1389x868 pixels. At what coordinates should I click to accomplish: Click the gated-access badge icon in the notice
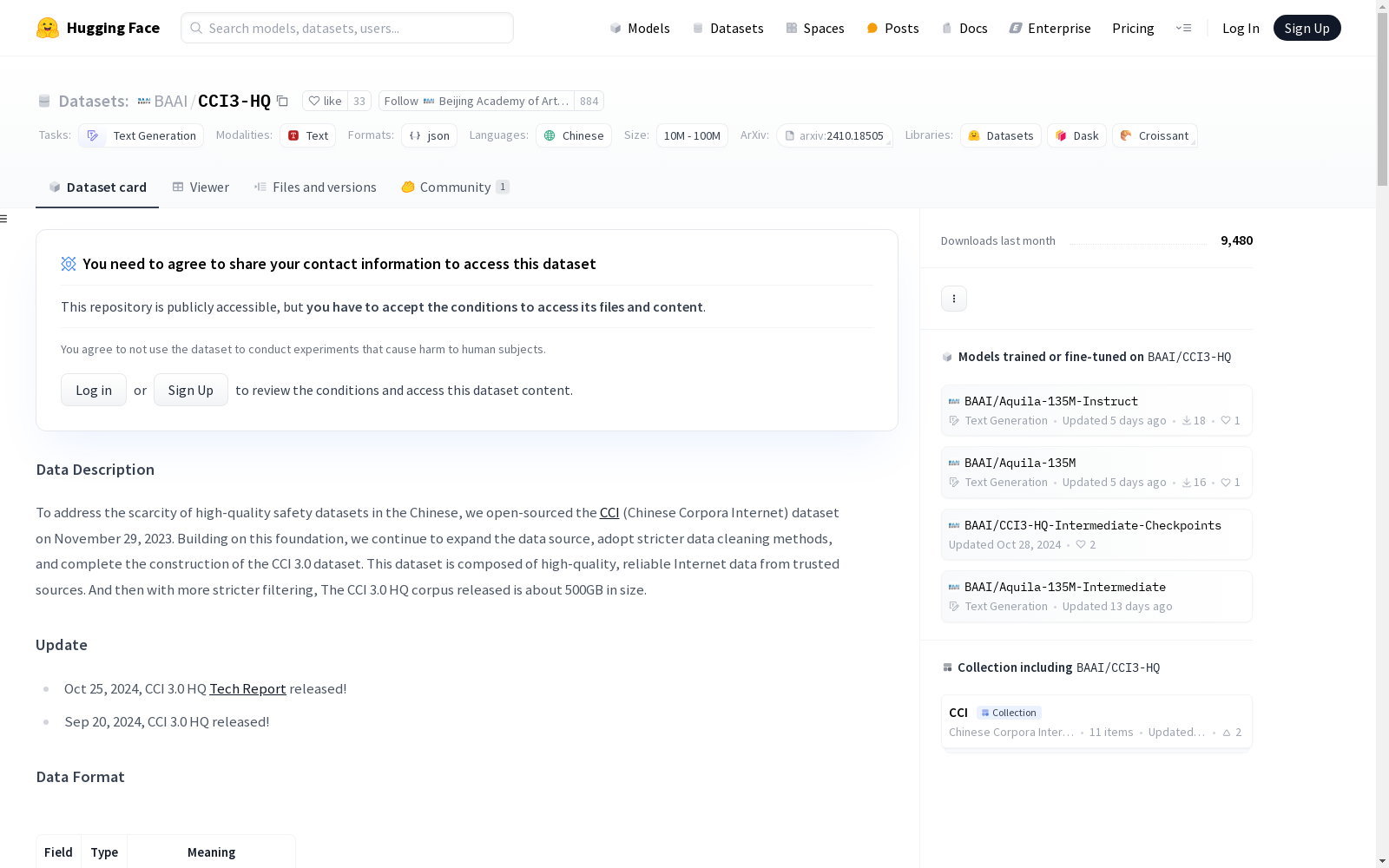pos(69,264)
